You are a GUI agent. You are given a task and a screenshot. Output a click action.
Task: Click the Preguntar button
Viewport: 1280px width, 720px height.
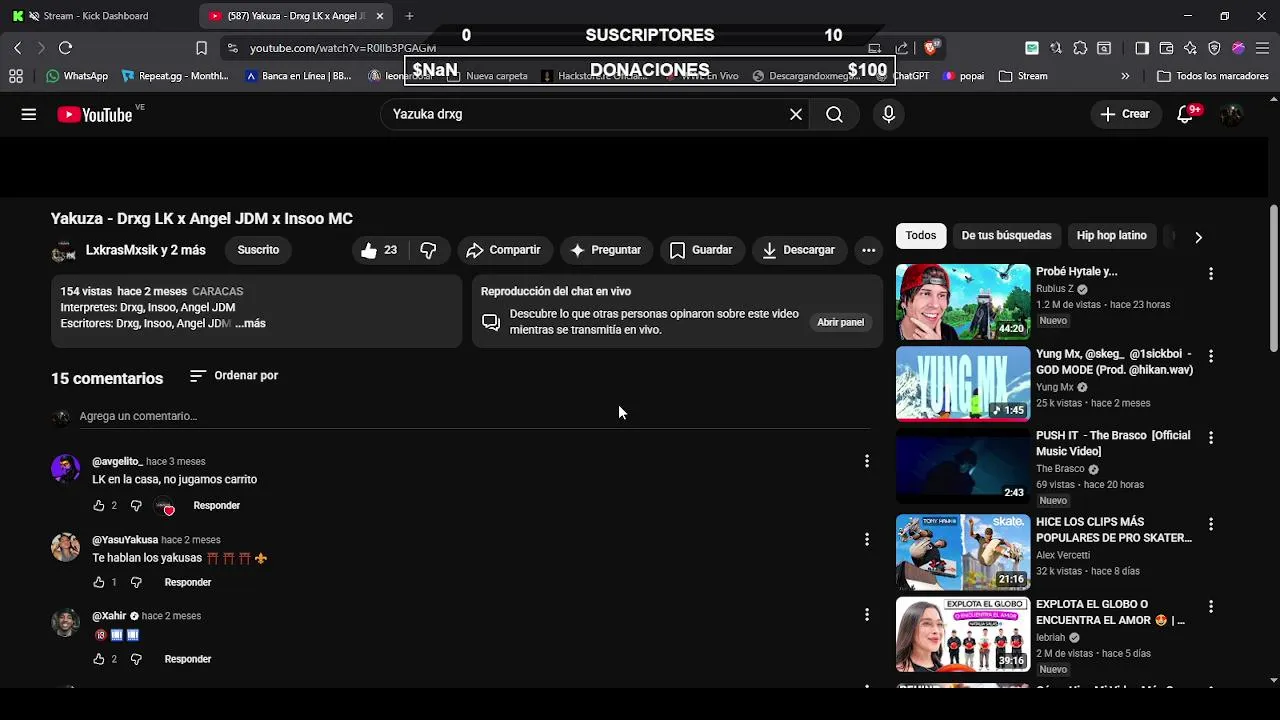coord(606,250)
